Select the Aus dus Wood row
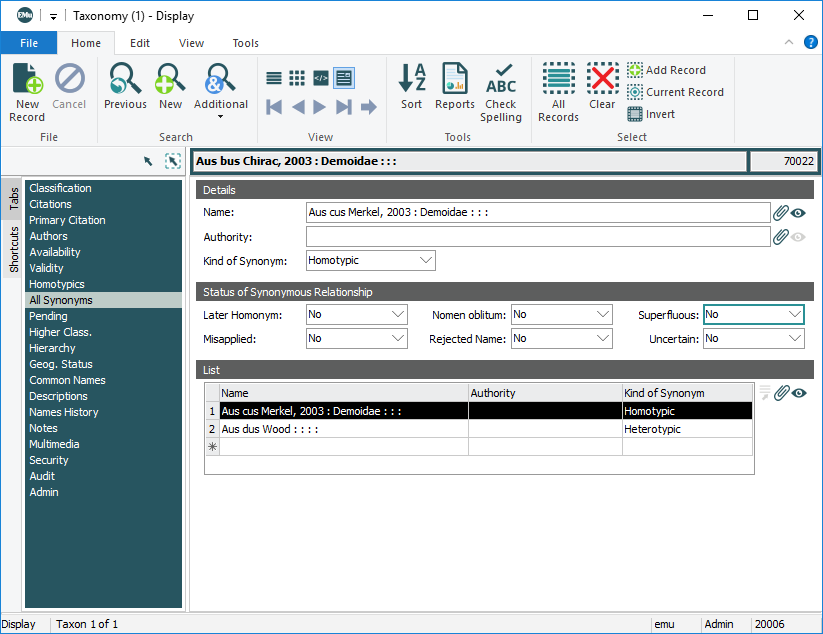Image resolution: width=823 pixels, height=634 pixels. [x=344, y=429]
